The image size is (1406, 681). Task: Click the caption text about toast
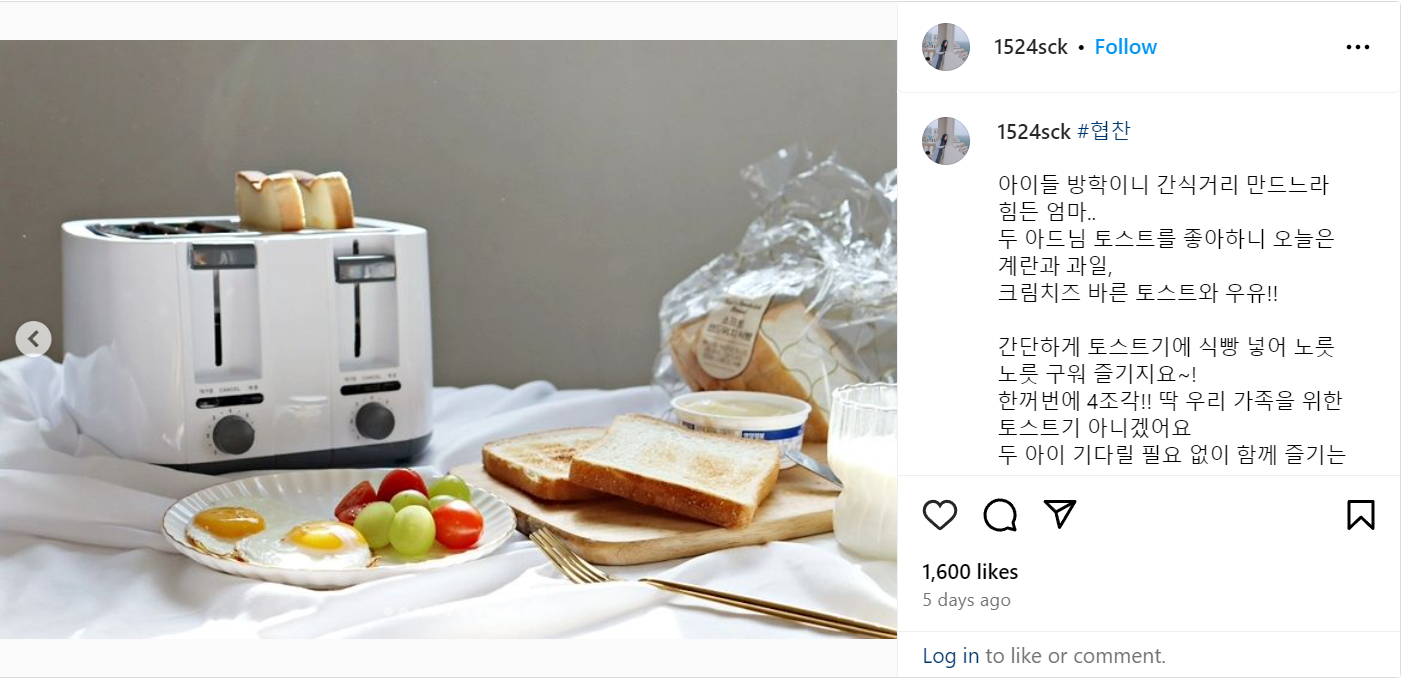(1170, 320)
